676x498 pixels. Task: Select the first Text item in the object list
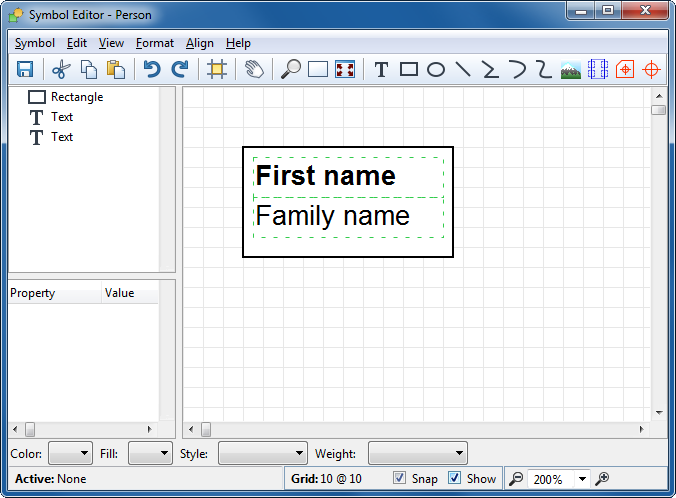[x=51, y=117]
